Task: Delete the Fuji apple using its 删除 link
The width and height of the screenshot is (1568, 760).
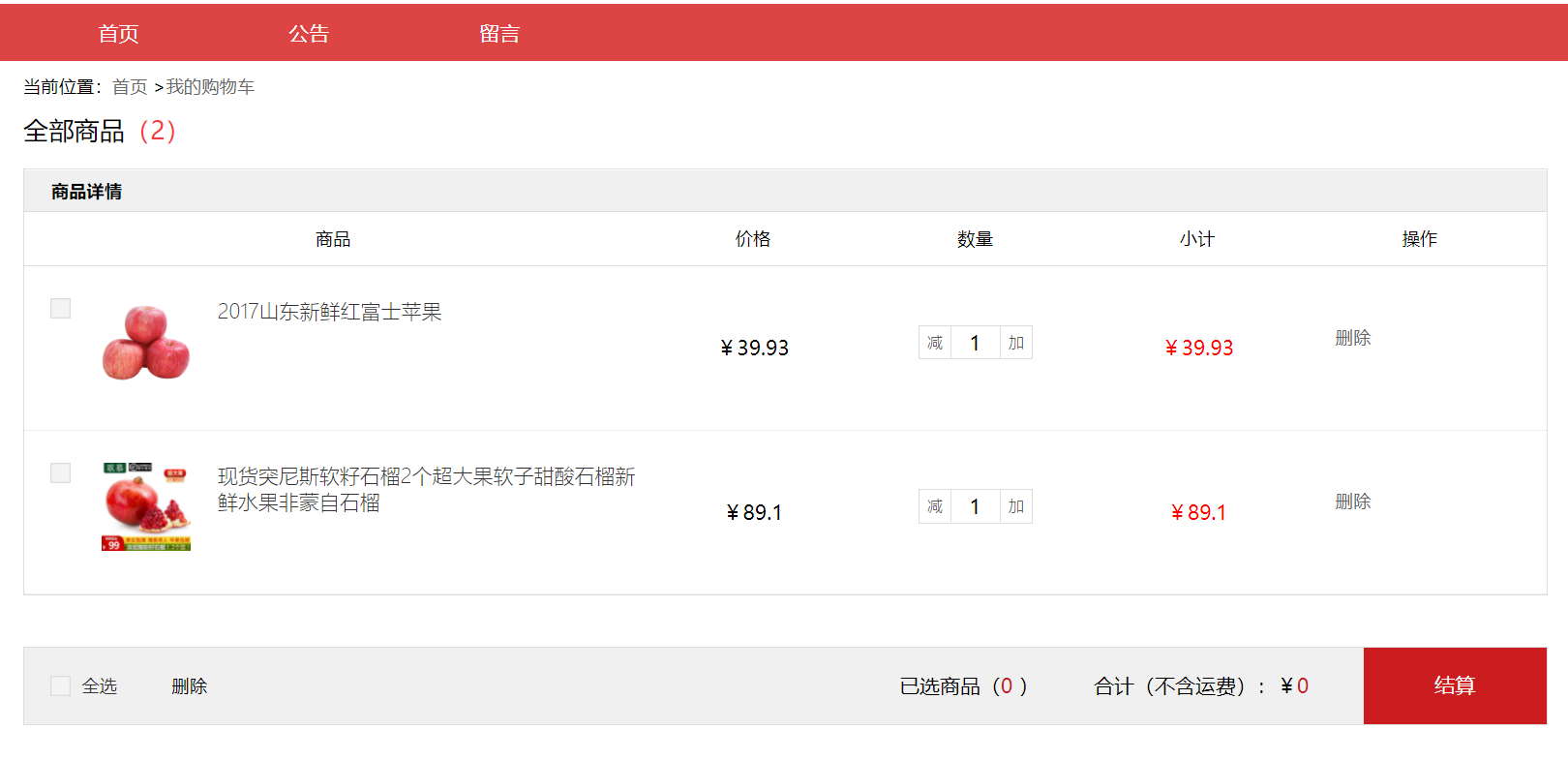Action: (x=1351, y=338)
